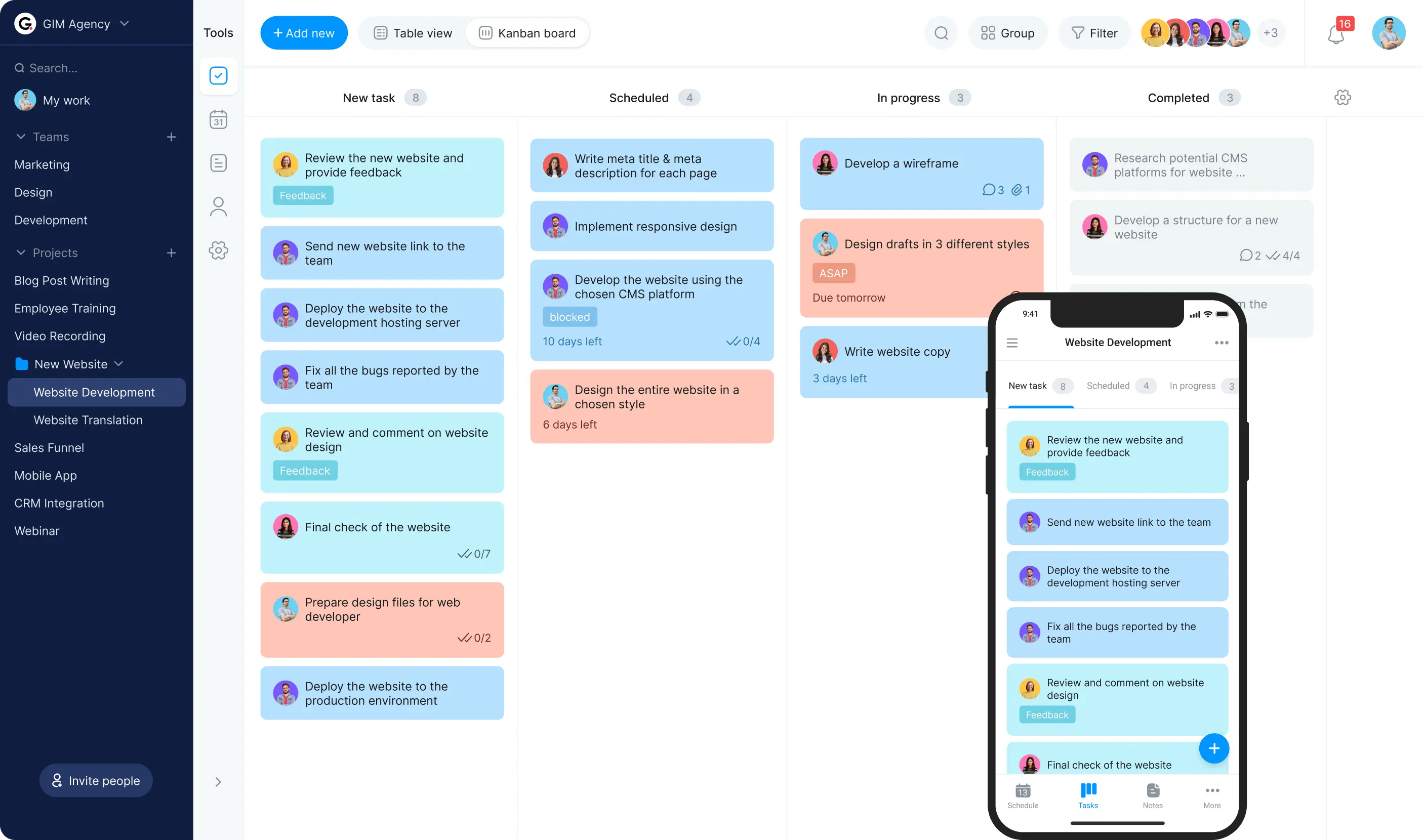Click the Table view icon
Viewport: 1423px width, 840px height.
point(380,33)
